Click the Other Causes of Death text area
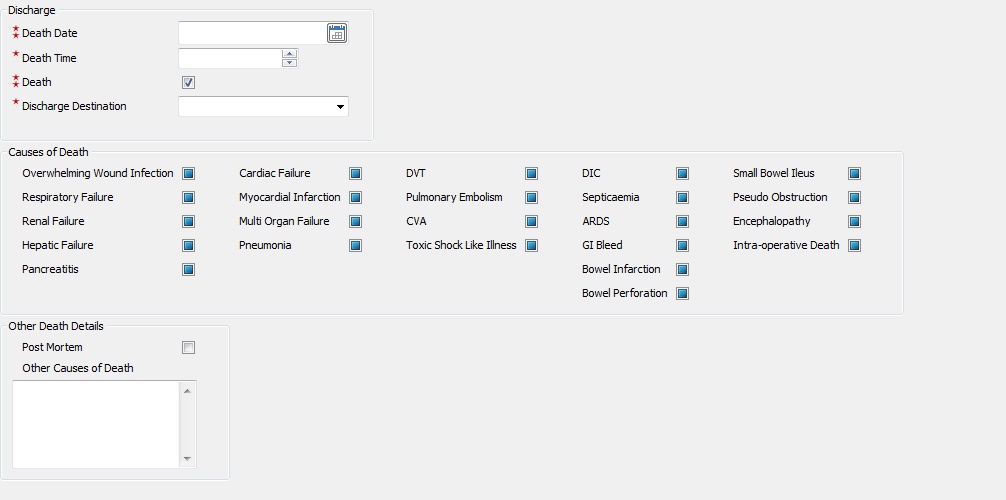 [x=97, y=424]
